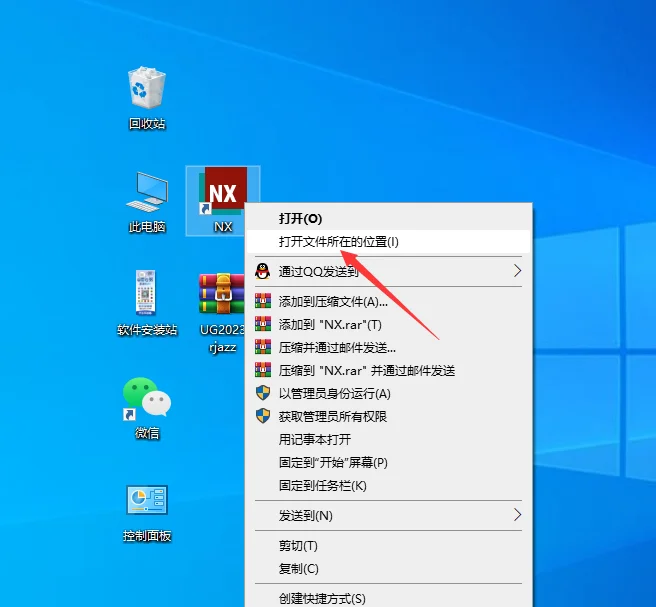
Task: Choose 添加到 "NX.rar"(T) menu entry
Action: pos(388,325)
